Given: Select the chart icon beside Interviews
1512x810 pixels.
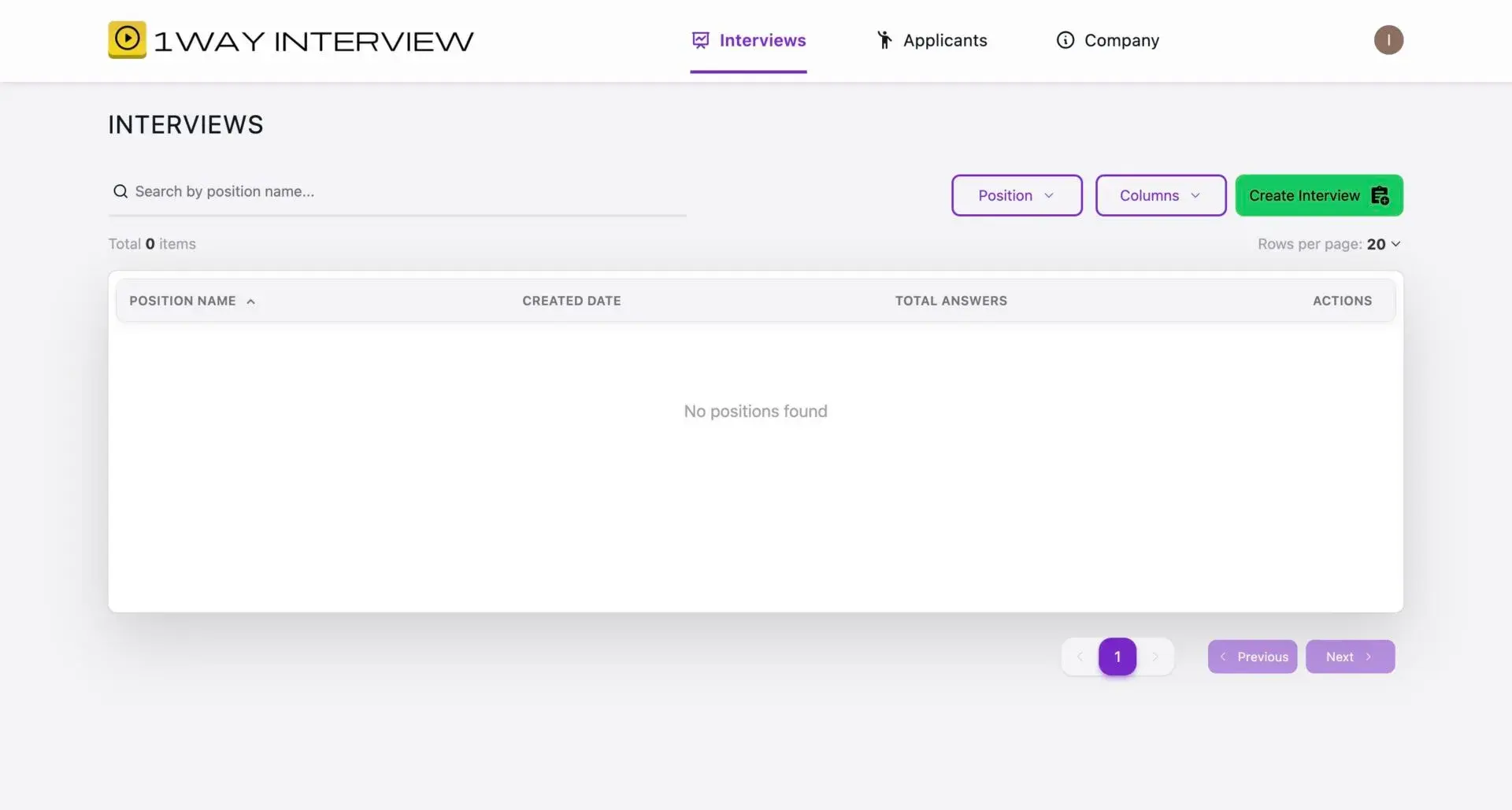Looking at the screenshot, I should click(x=701, y=39).
